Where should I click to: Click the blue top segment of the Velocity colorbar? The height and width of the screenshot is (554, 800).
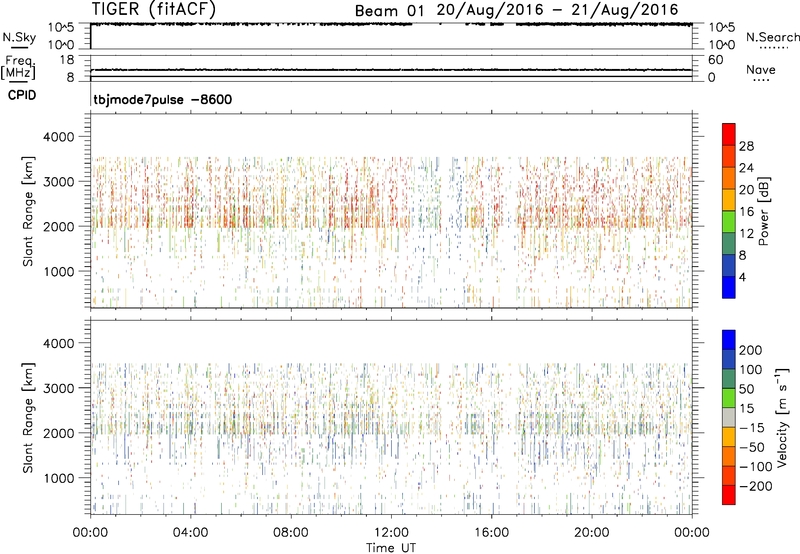[729, 340]
